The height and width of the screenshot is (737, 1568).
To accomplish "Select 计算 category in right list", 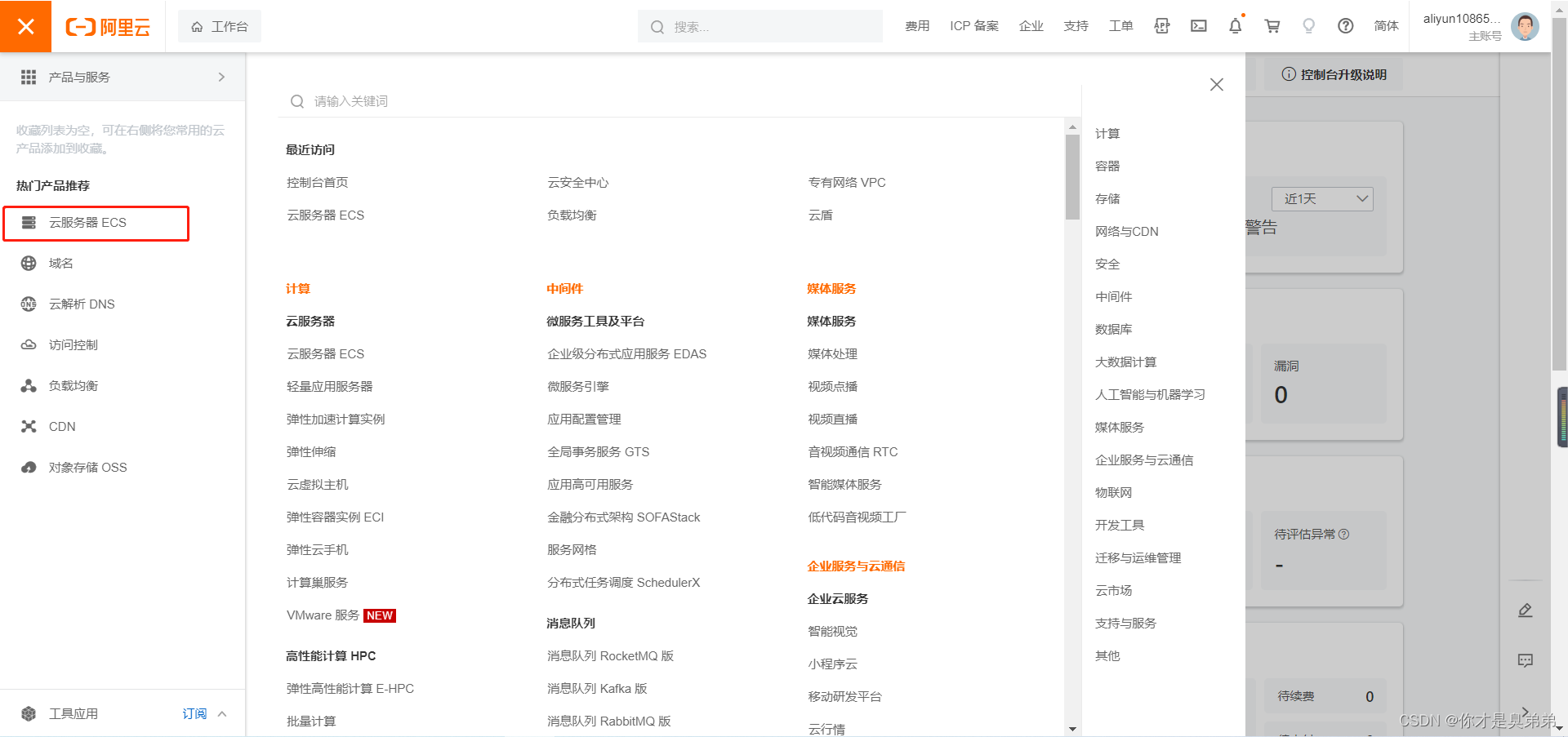I will (x=1107, y=133).
